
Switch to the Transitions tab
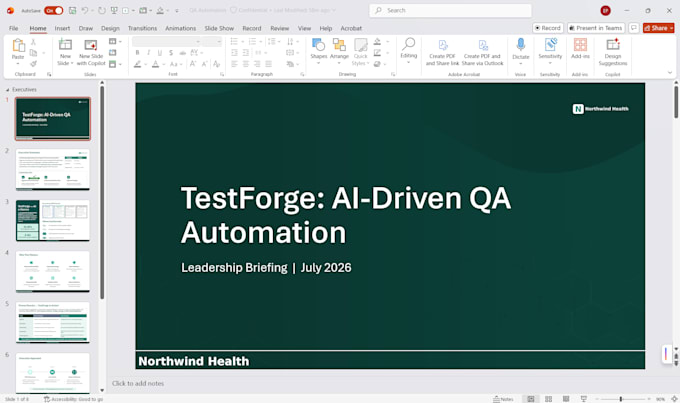click(x=142, y=28)
